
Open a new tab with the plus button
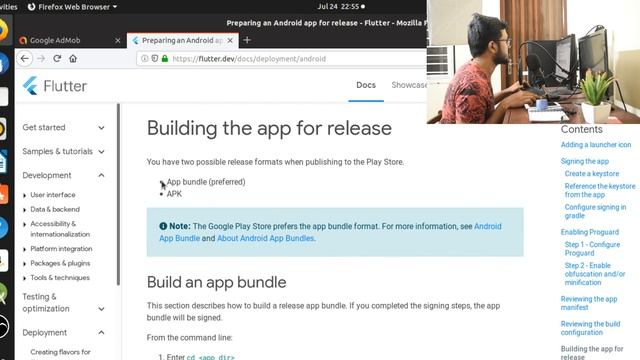tap(247, 40)
